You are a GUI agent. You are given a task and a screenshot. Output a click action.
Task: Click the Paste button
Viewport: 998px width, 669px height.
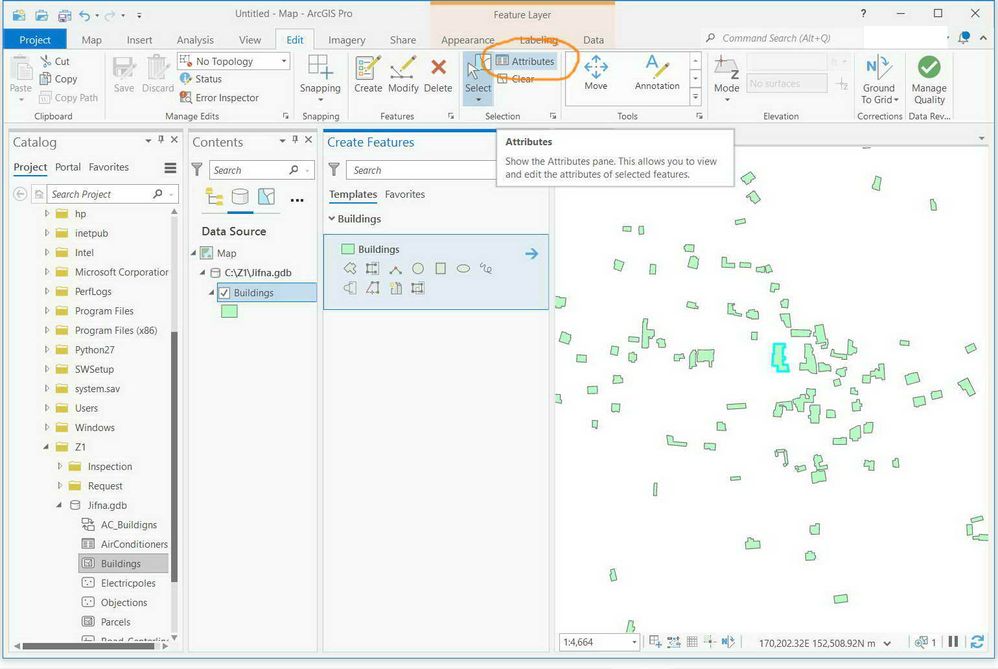[20, 78]
